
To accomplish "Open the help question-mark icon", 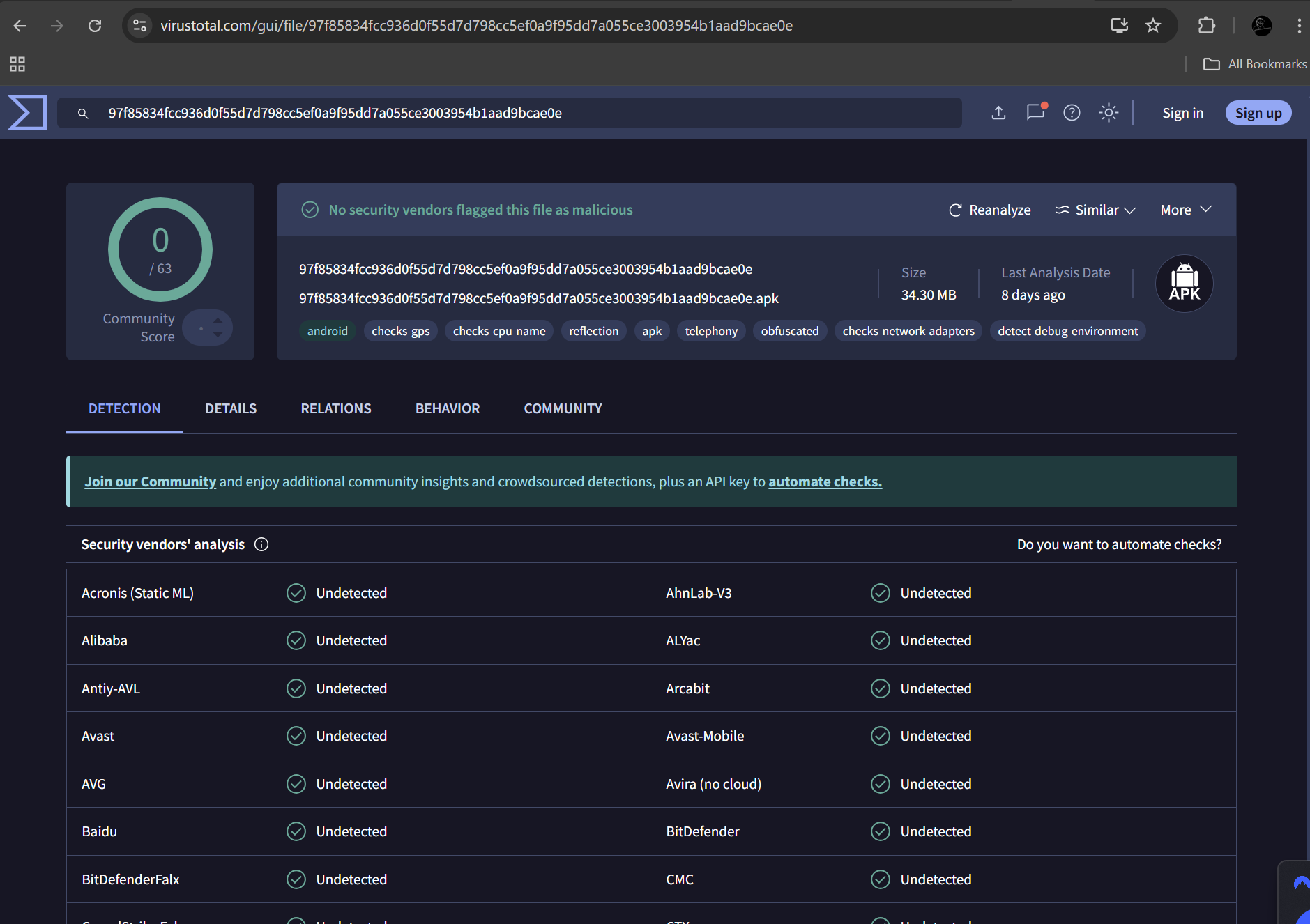I will tap(1072, 112).
